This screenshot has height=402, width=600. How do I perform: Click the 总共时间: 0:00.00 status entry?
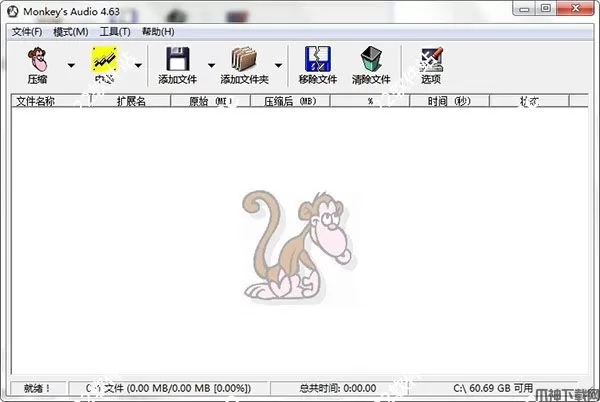[338, 388]
